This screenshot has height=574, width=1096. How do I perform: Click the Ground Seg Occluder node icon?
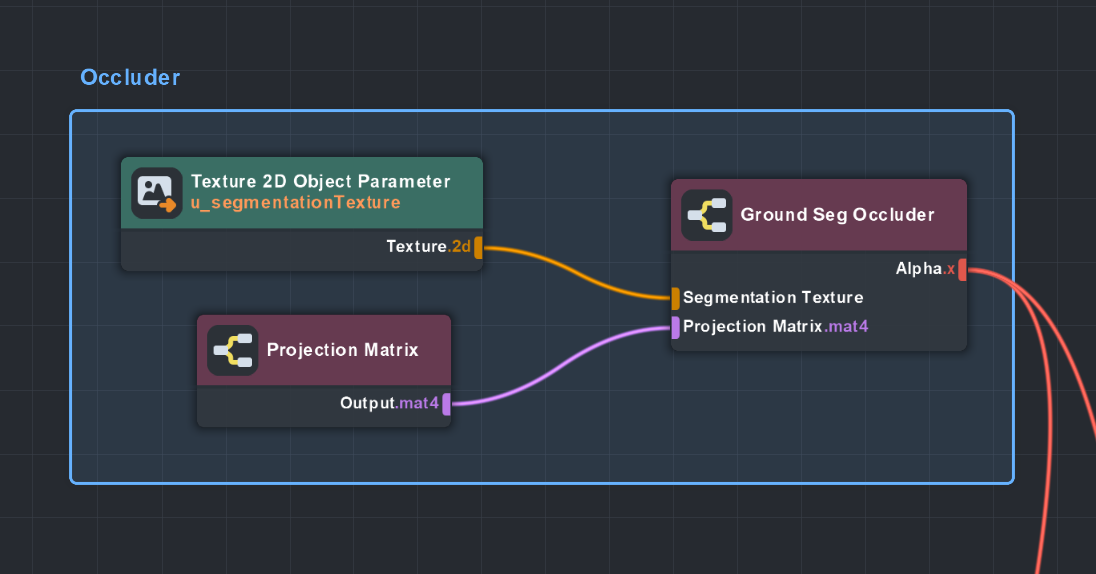click(707, 215)
